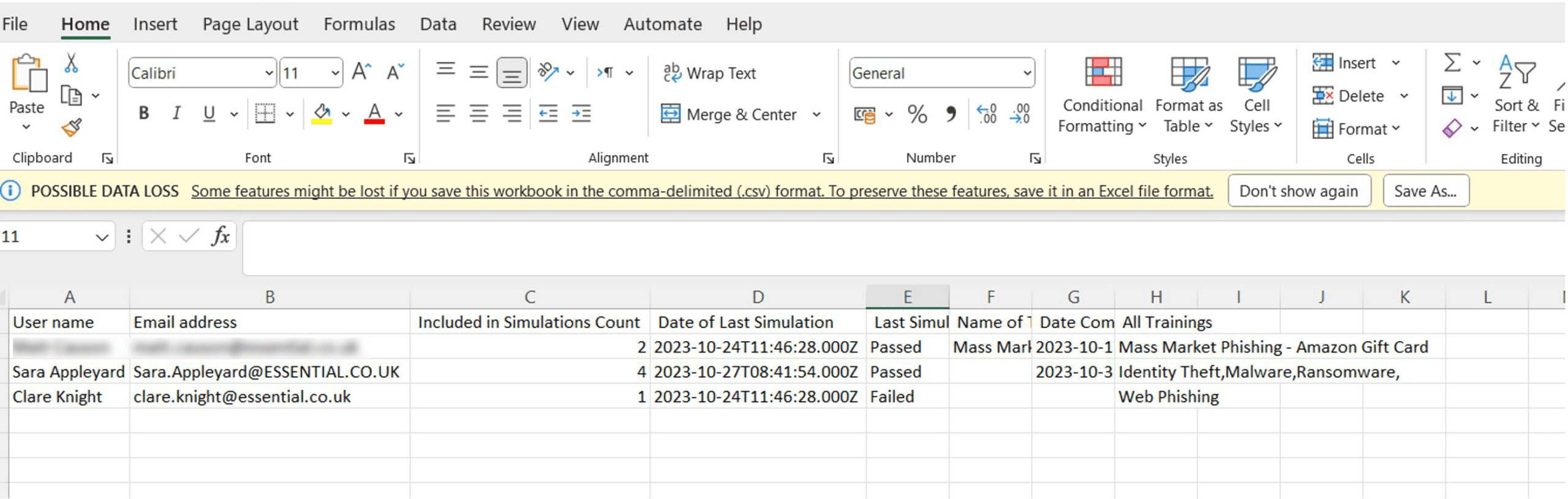Viewport: 1568px width, 499px height.
Task: Toggle Italic formatting
Action: (x=176, y=113)
